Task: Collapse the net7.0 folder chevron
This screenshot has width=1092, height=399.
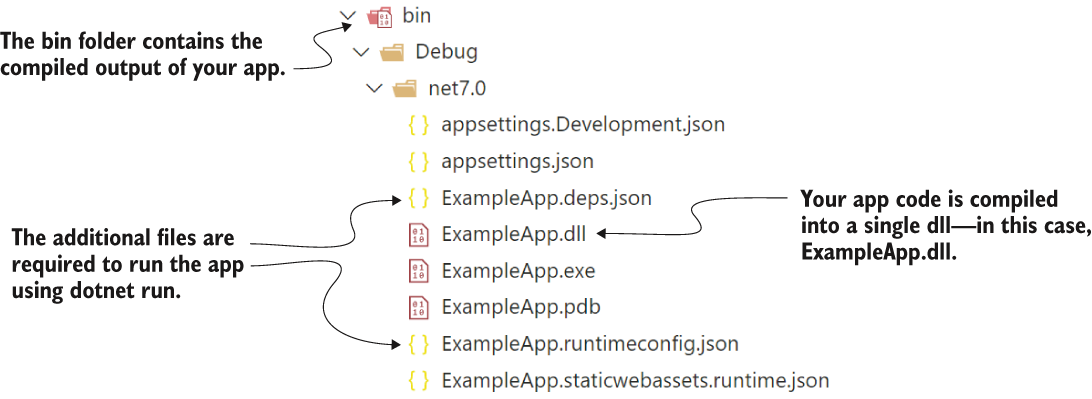Action: [374, 89]
